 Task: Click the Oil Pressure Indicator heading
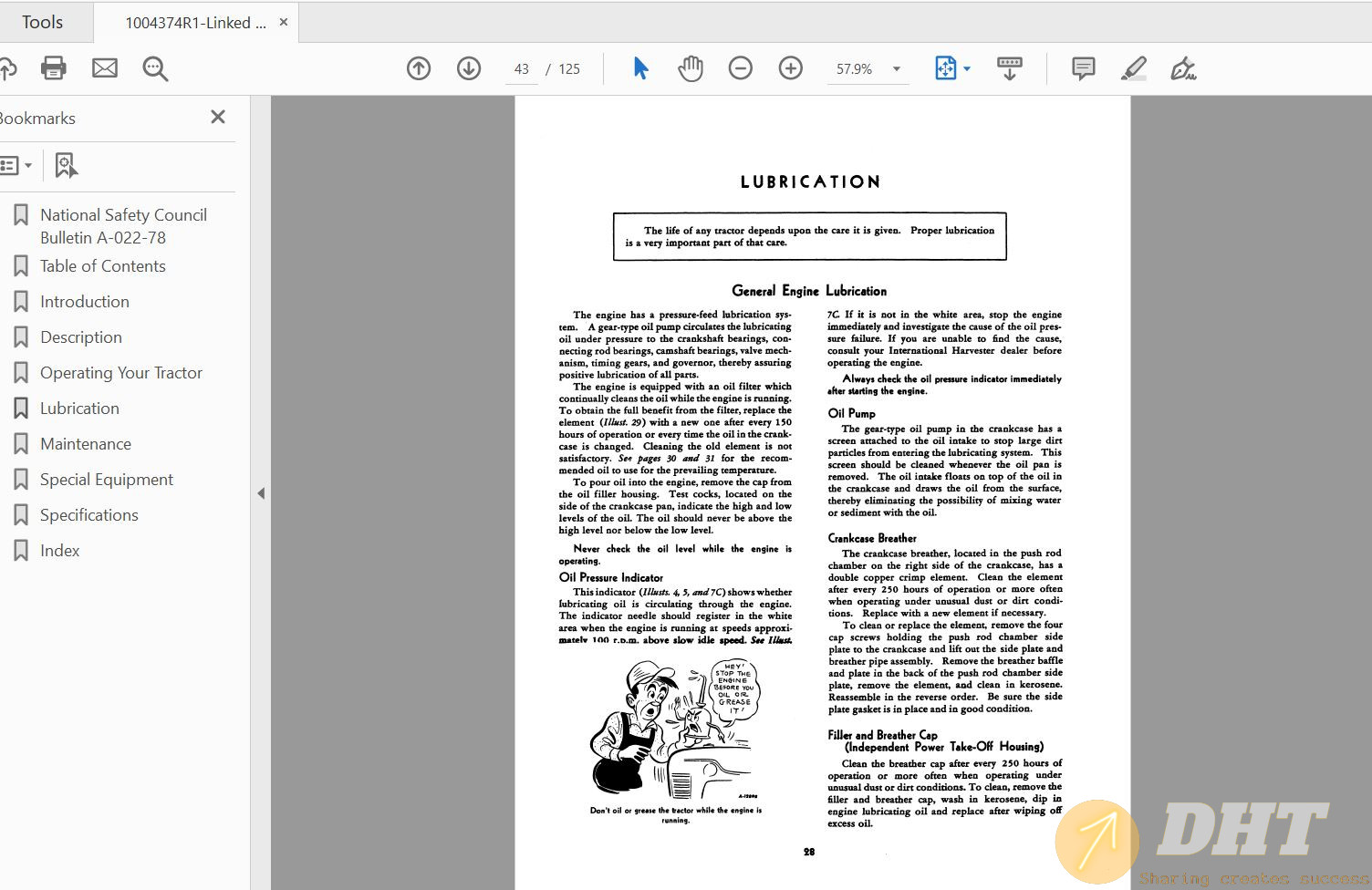pos(611,577)
